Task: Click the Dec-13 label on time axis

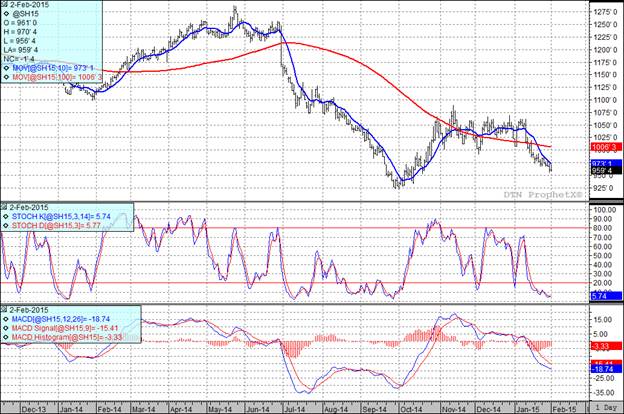Action: pyautogui.click(x=34, y=409)
